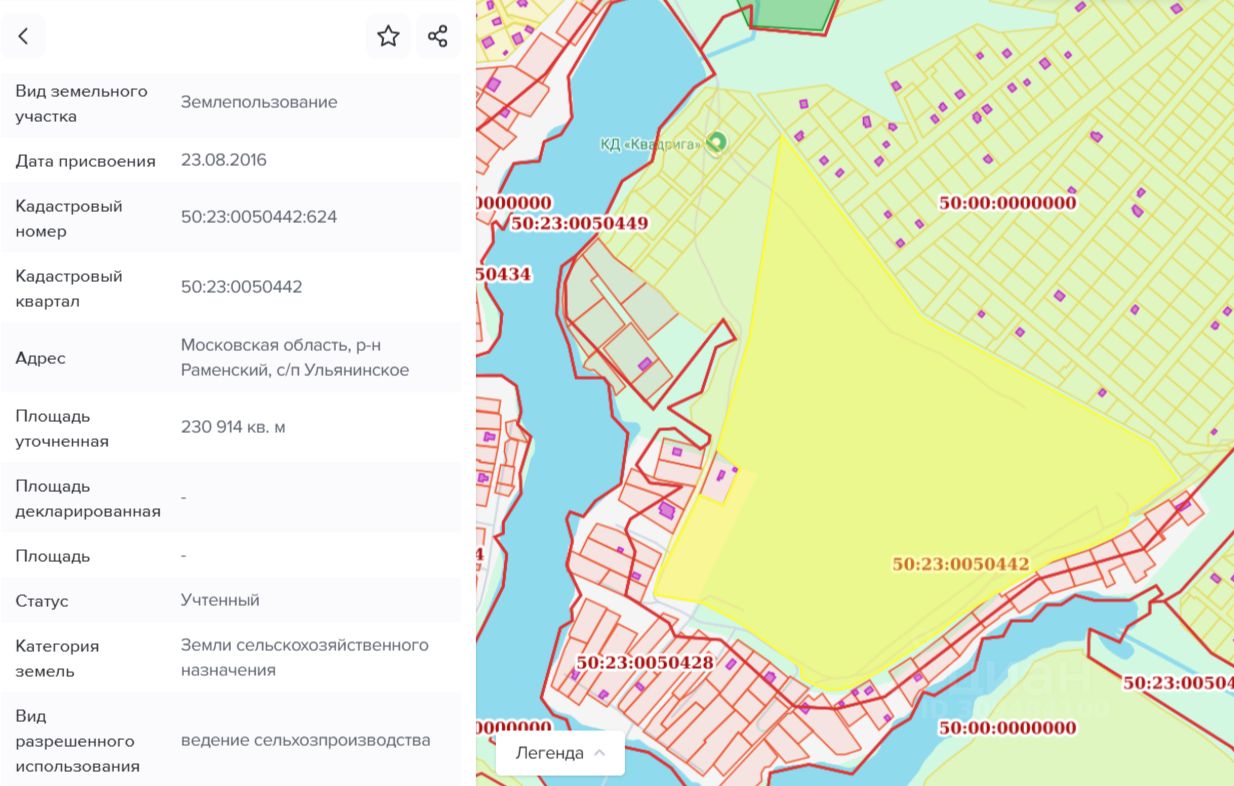Click the Учтенный status value
This screenshot has width=1234, height=786.
(x=220, y=600)
